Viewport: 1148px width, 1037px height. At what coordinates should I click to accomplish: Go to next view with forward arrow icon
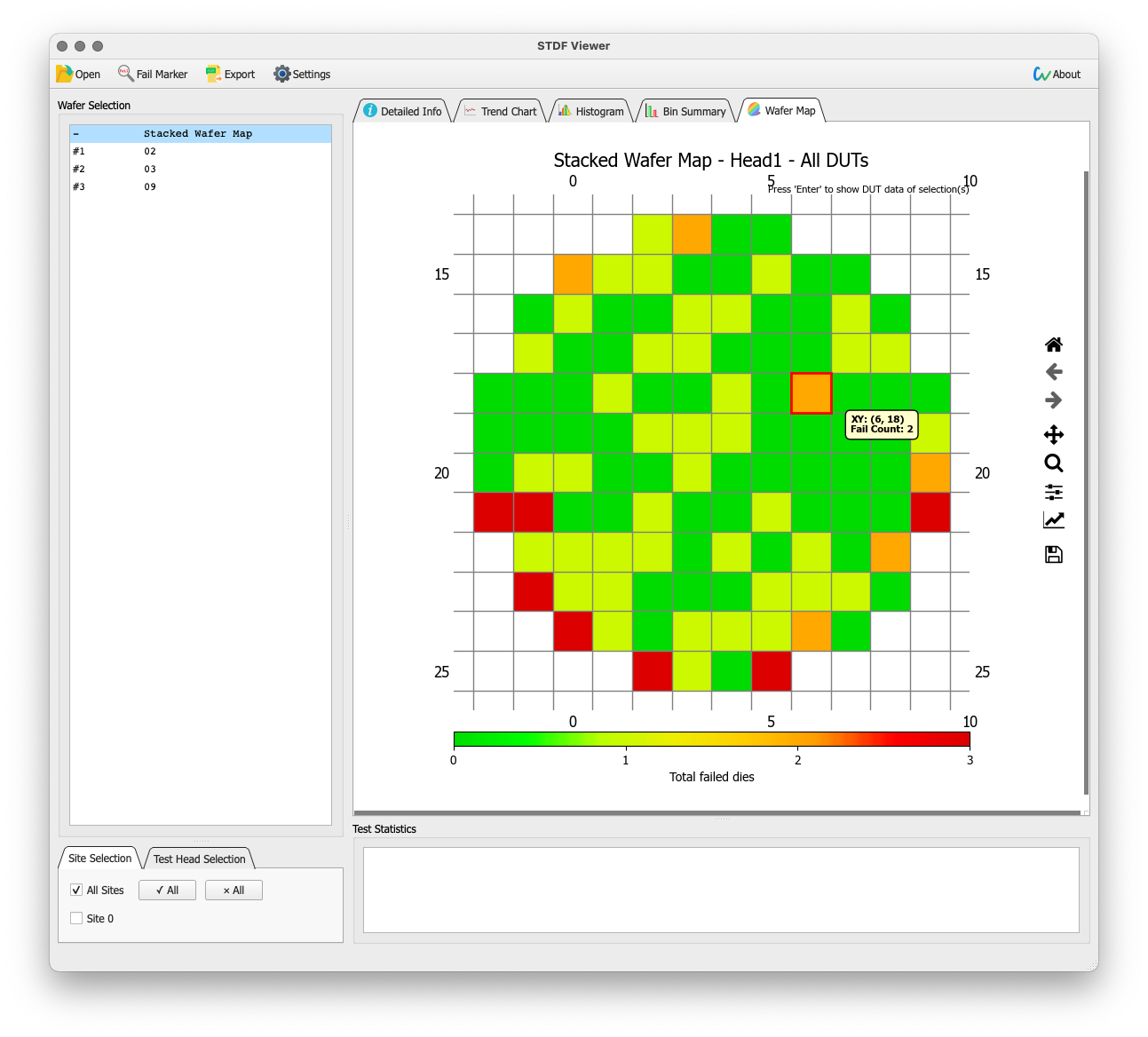(1054, 400)
